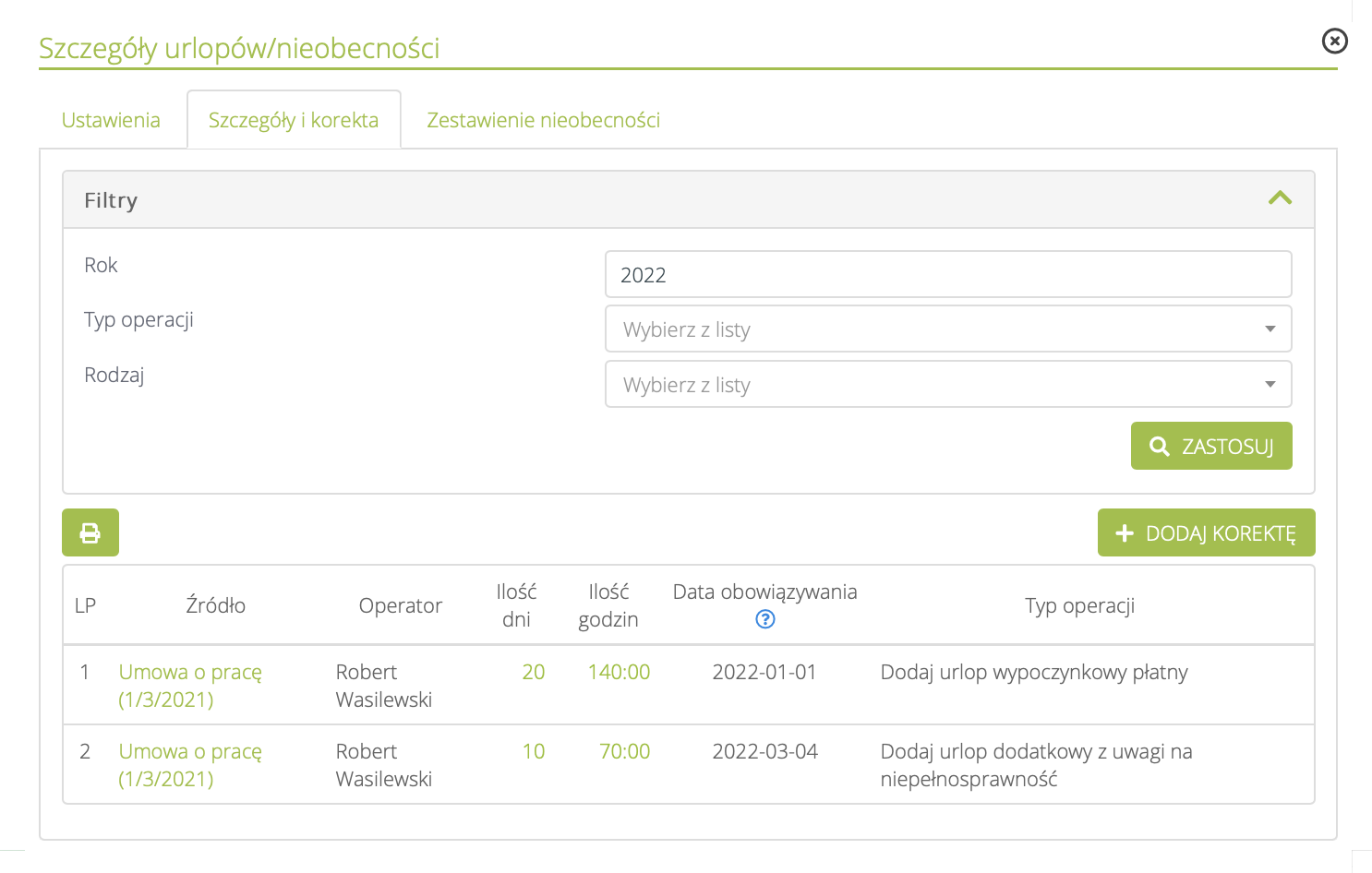The height and width of the screenshot is (873, 1372).
Task: Open the Zestawienie nieobecności tab
Action: (543, 120)
